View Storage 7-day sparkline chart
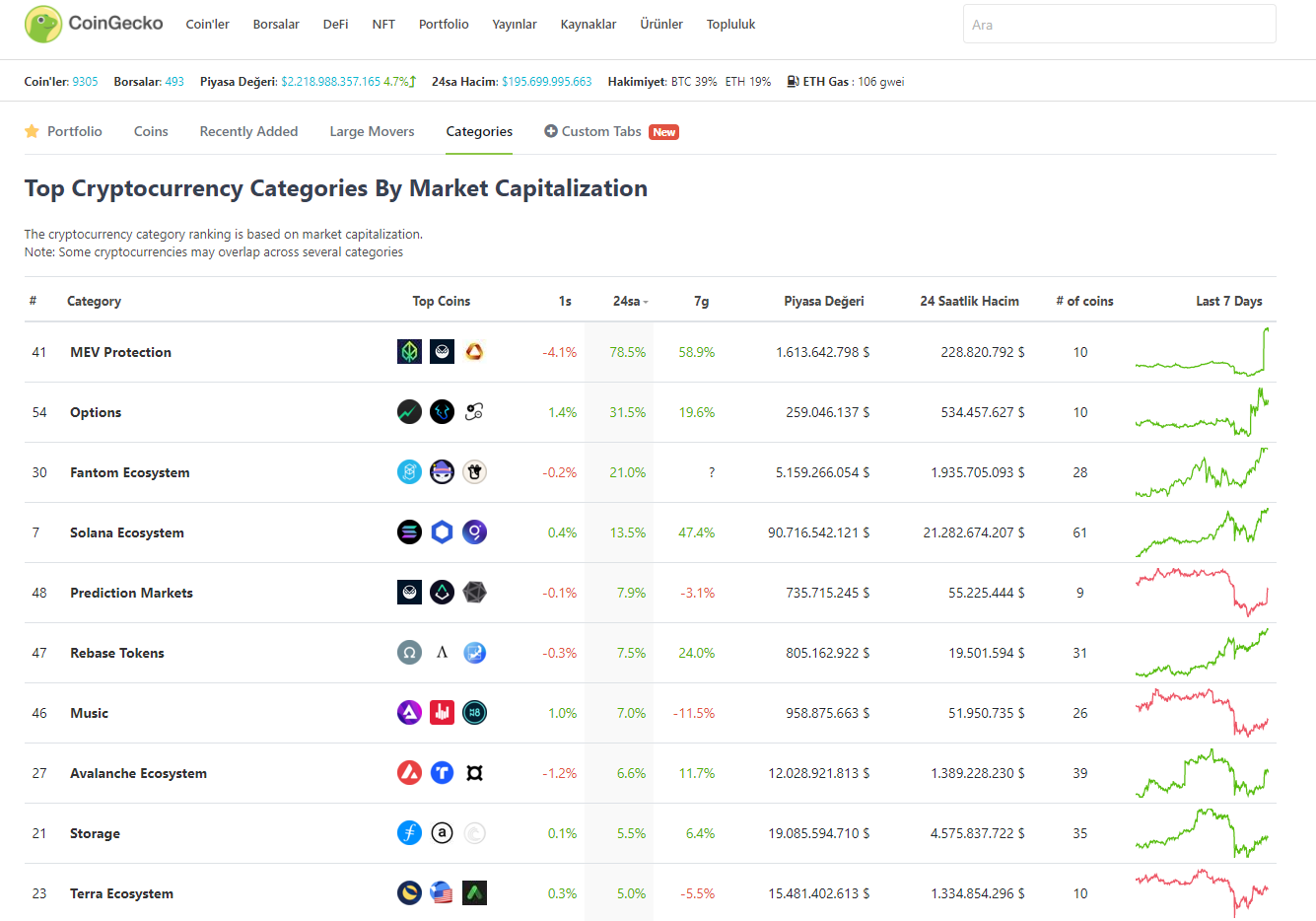This screenshot has width=1316, height=921. [1202, 833]
